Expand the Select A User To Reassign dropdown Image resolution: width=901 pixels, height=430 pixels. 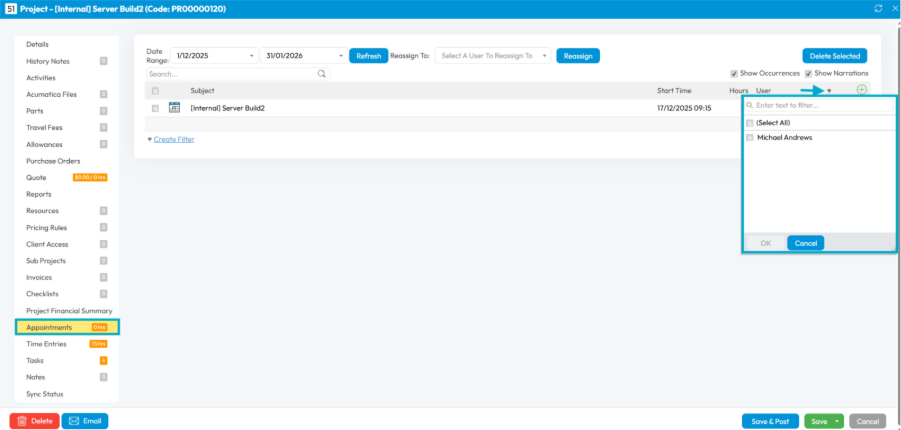click(x=544, y=56)
